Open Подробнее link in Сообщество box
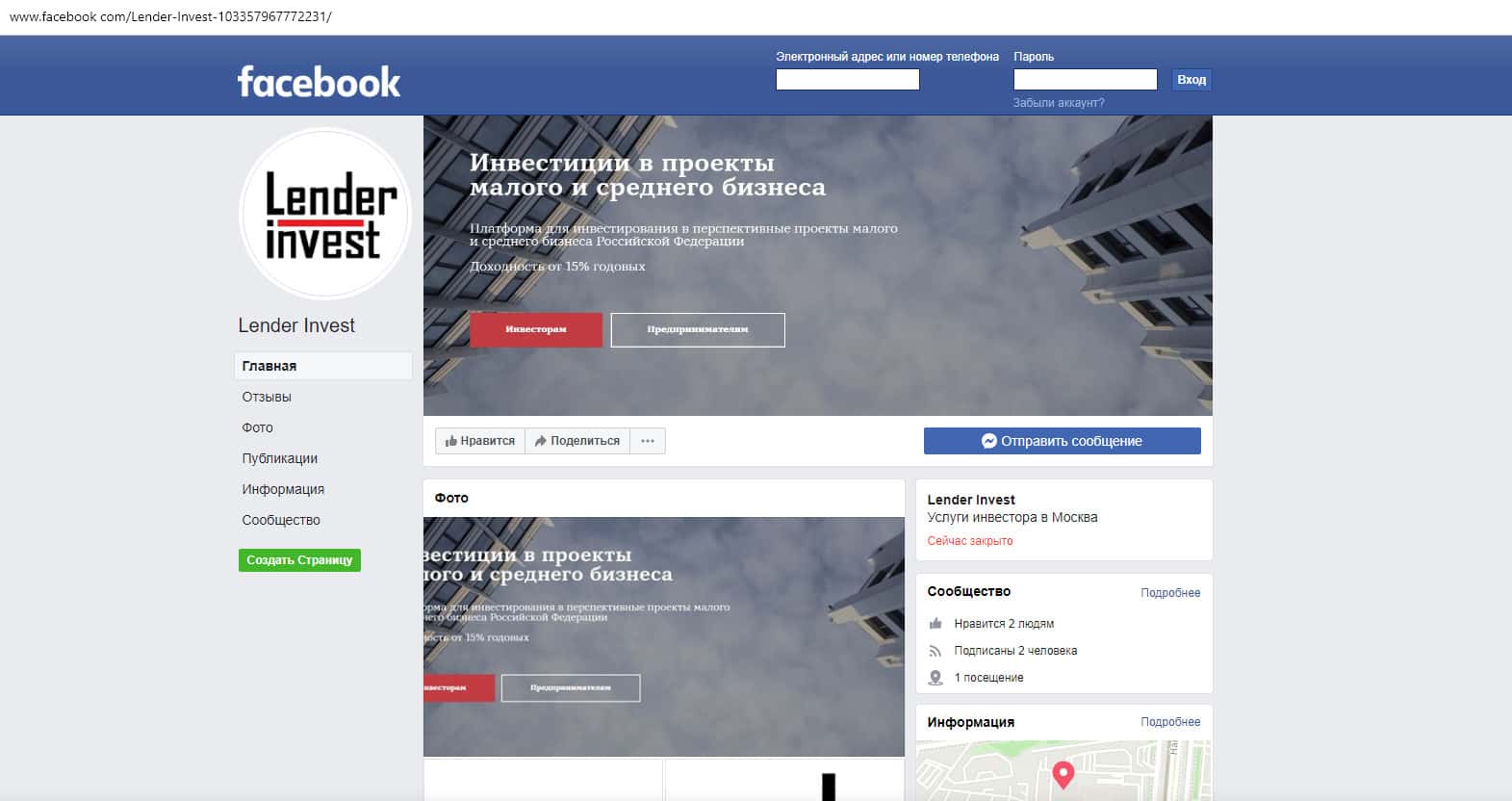Viewport: 1512px width, 801px height. 1170,593
